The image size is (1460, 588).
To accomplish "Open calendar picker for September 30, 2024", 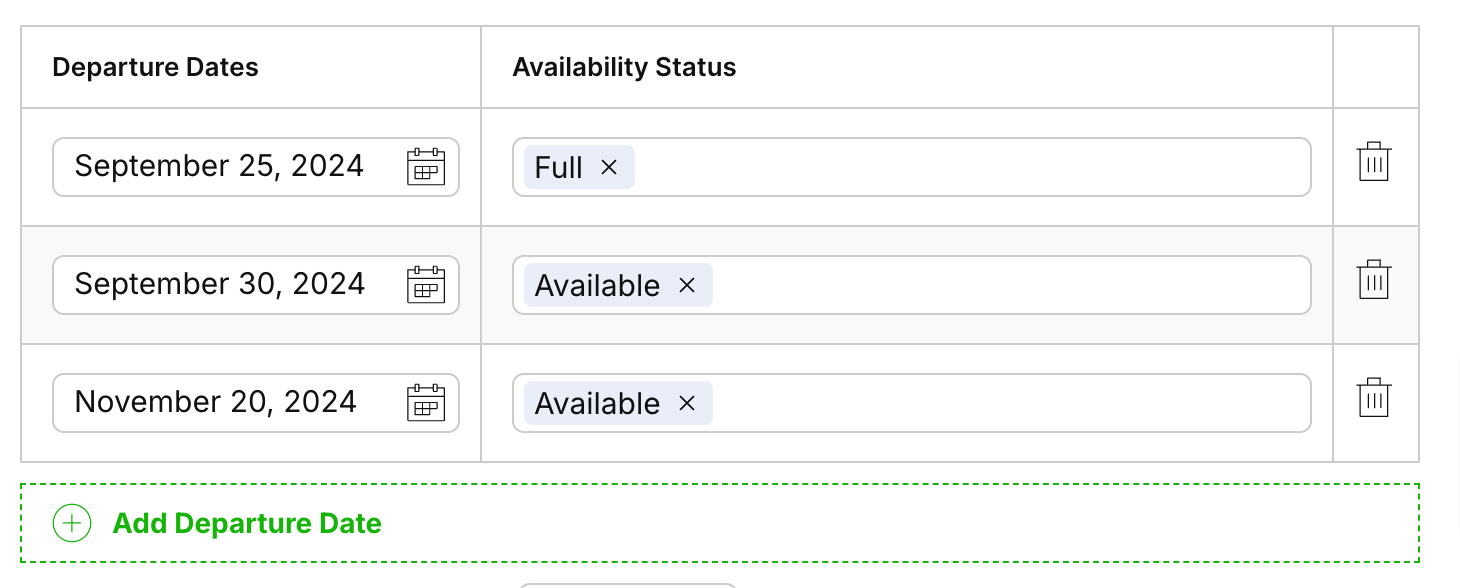I will (426, 285).
